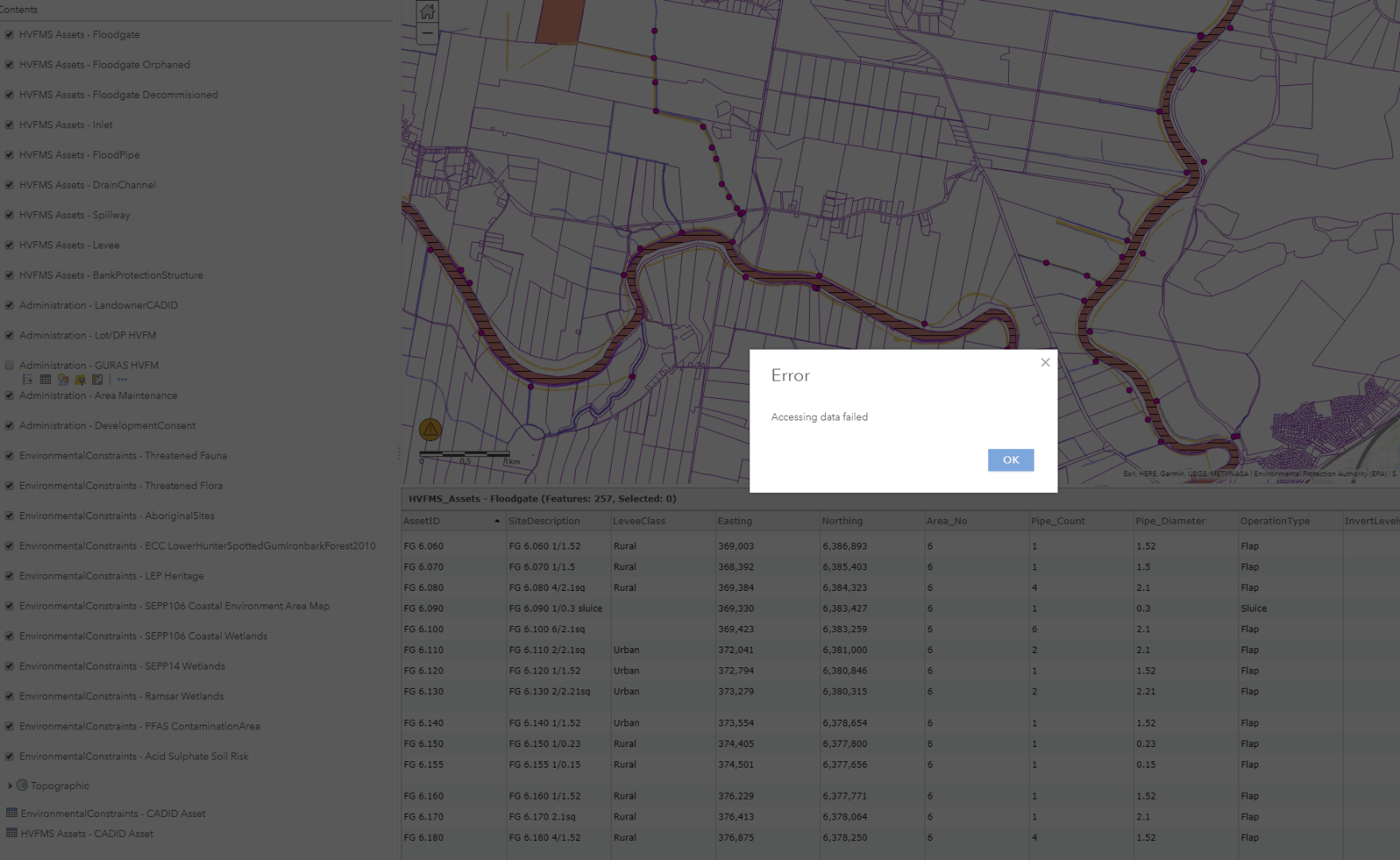Click Pipe_Diameter value 2.21
Viewport: 1400px width, 860px height.
click(x=1146, y=691)
